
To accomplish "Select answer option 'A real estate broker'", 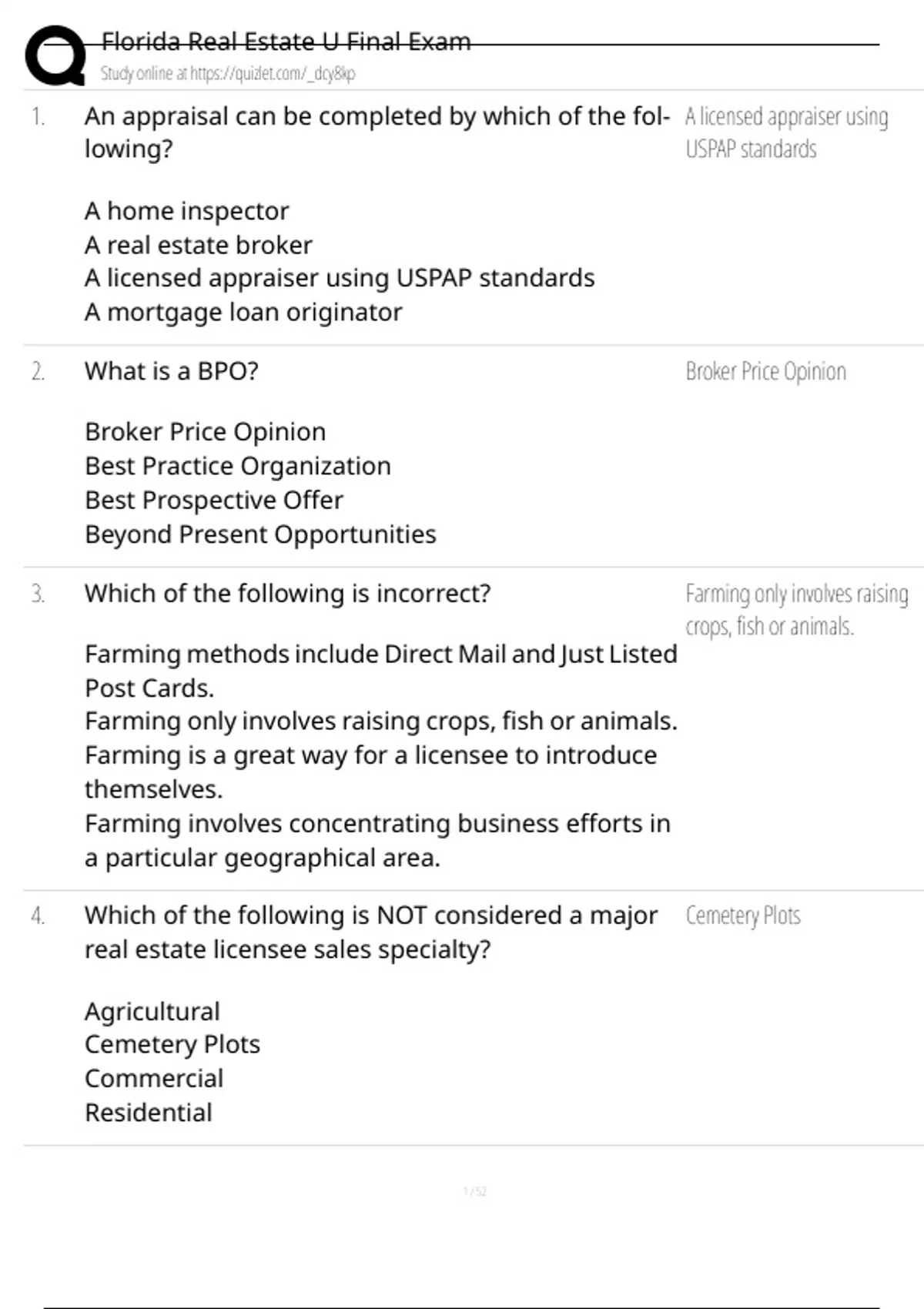I will tap(198, 245).
